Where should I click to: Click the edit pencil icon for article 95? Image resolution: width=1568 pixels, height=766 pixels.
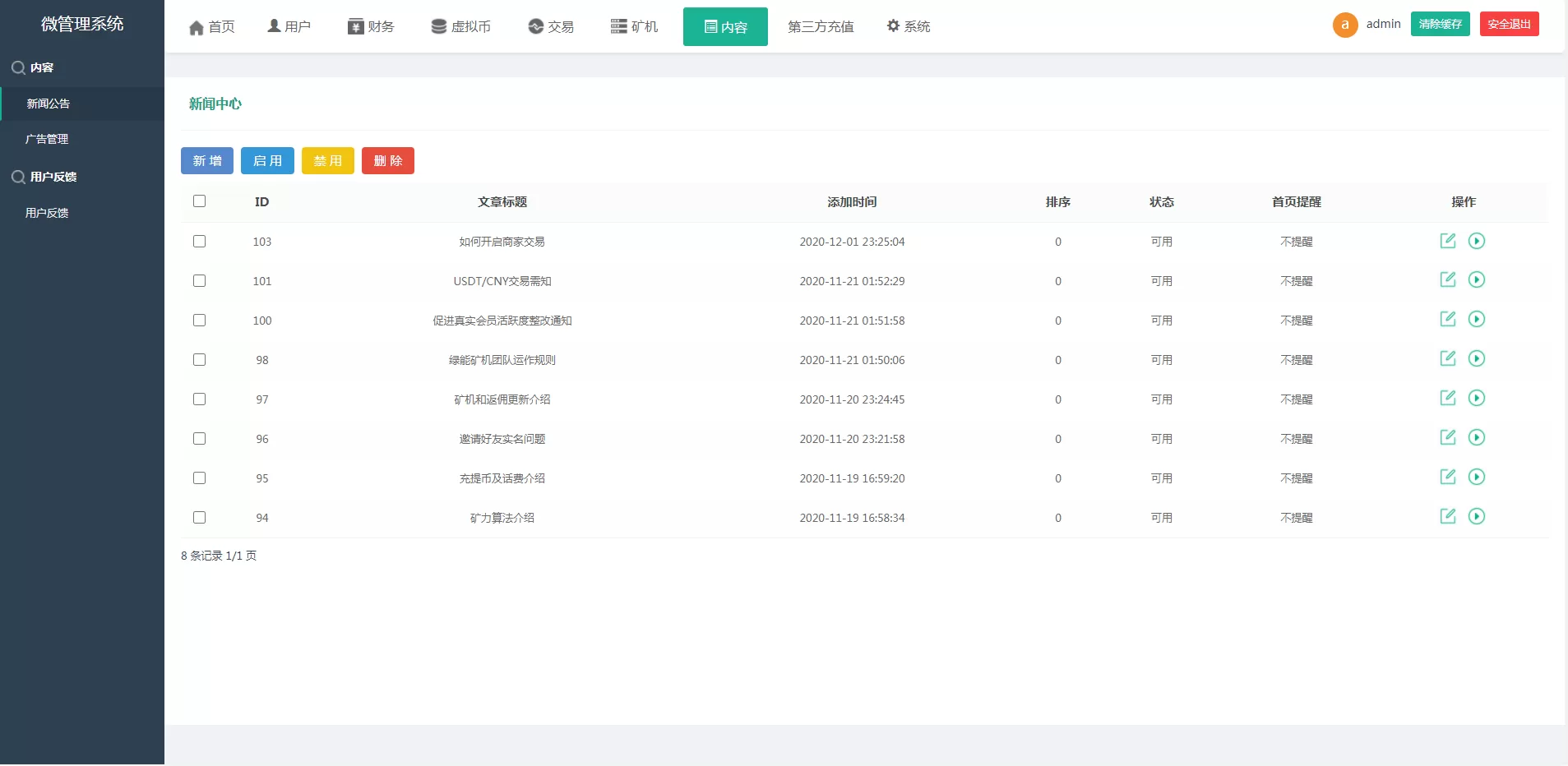[x=1447, y=477]
